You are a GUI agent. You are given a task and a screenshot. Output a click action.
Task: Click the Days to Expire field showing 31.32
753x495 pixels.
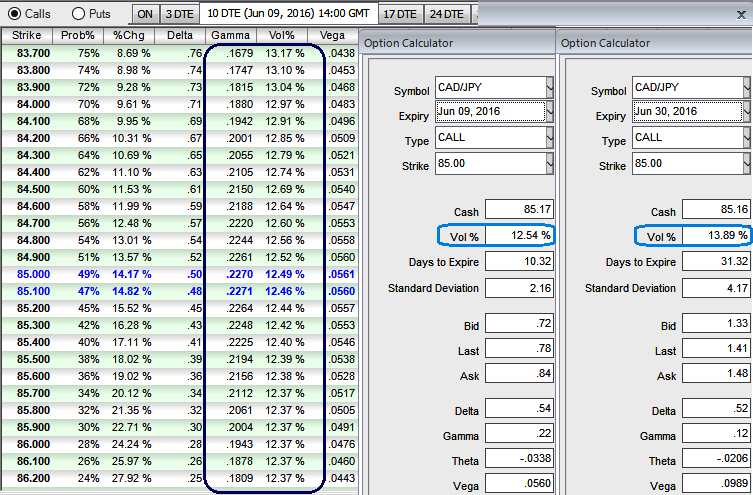coord(716,262)
